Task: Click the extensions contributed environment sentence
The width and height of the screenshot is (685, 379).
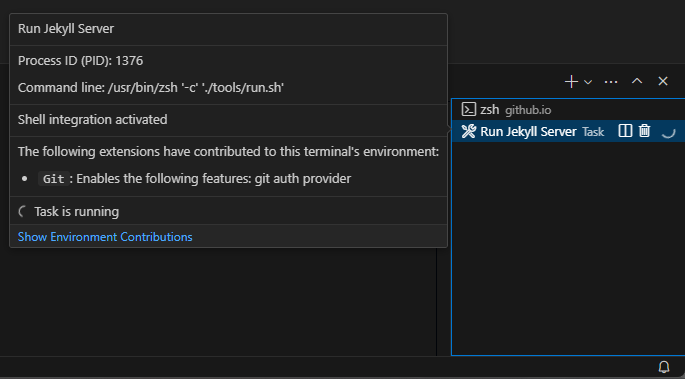Action: point(228,151)
